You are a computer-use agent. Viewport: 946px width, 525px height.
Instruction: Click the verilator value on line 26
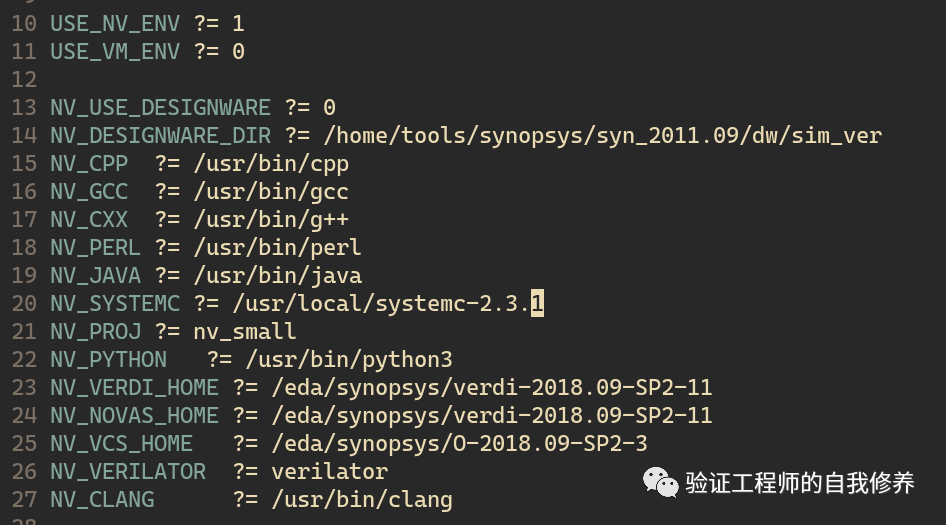(329, 471)
